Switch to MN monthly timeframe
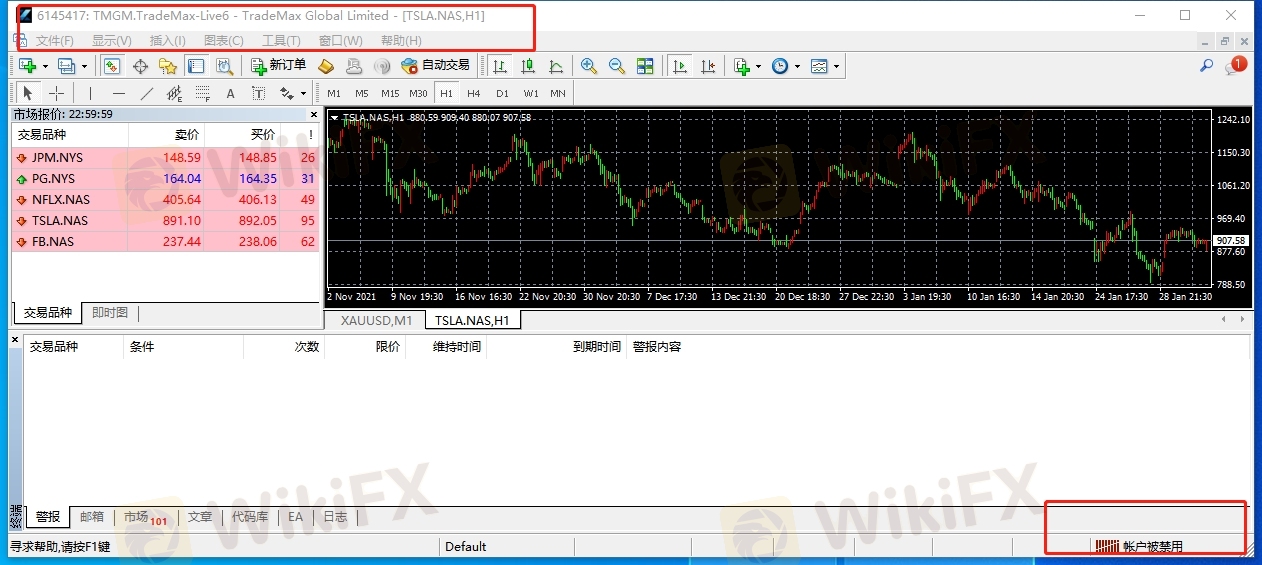This screenshot has height=565, width=1262. [558, 93]
